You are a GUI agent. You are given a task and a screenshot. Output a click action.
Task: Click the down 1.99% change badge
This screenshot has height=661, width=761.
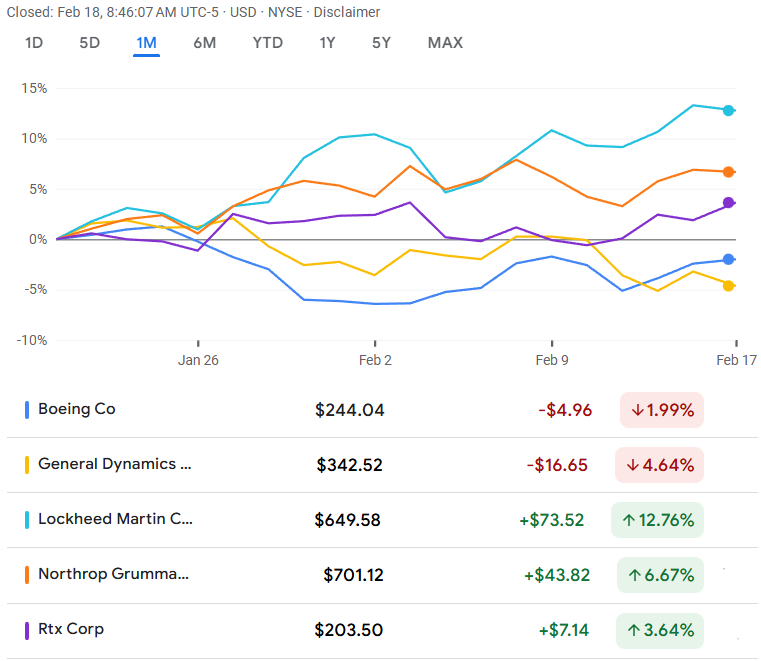tap(662, 410)
